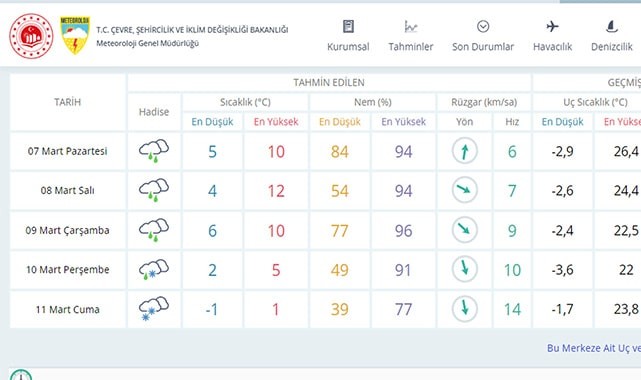Select the '08 Mart Salı' date cell

point(67,190)
